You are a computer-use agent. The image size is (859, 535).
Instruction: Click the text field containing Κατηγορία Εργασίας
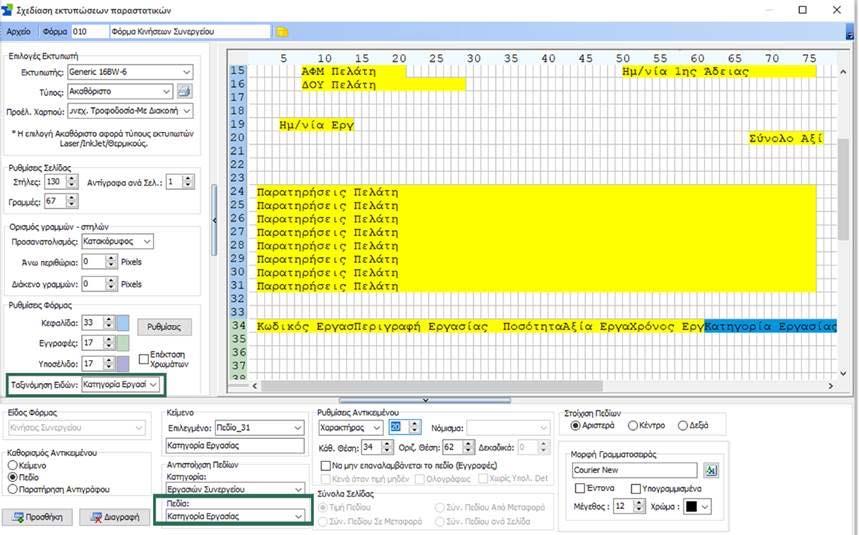click(x=235, y=446)
